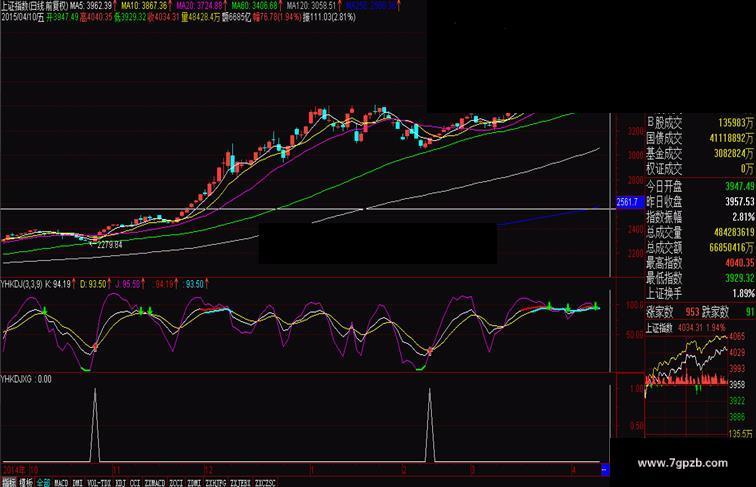Switch to the 全部 indicator tab
756x487 pixels.
(x=43, y=483)
